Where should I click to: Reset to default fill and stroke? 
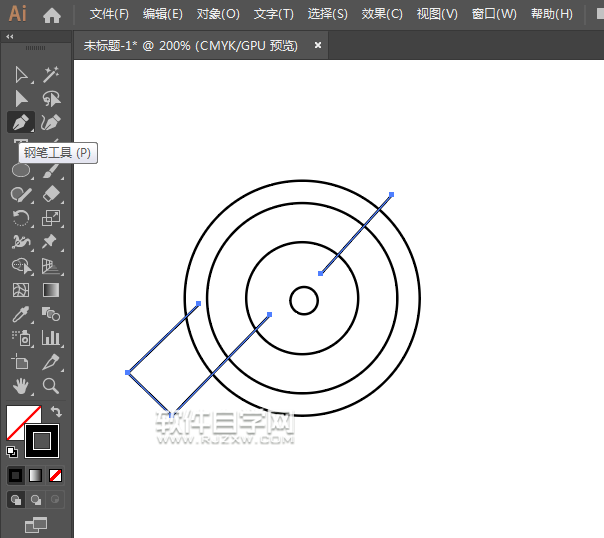point(12,451)
